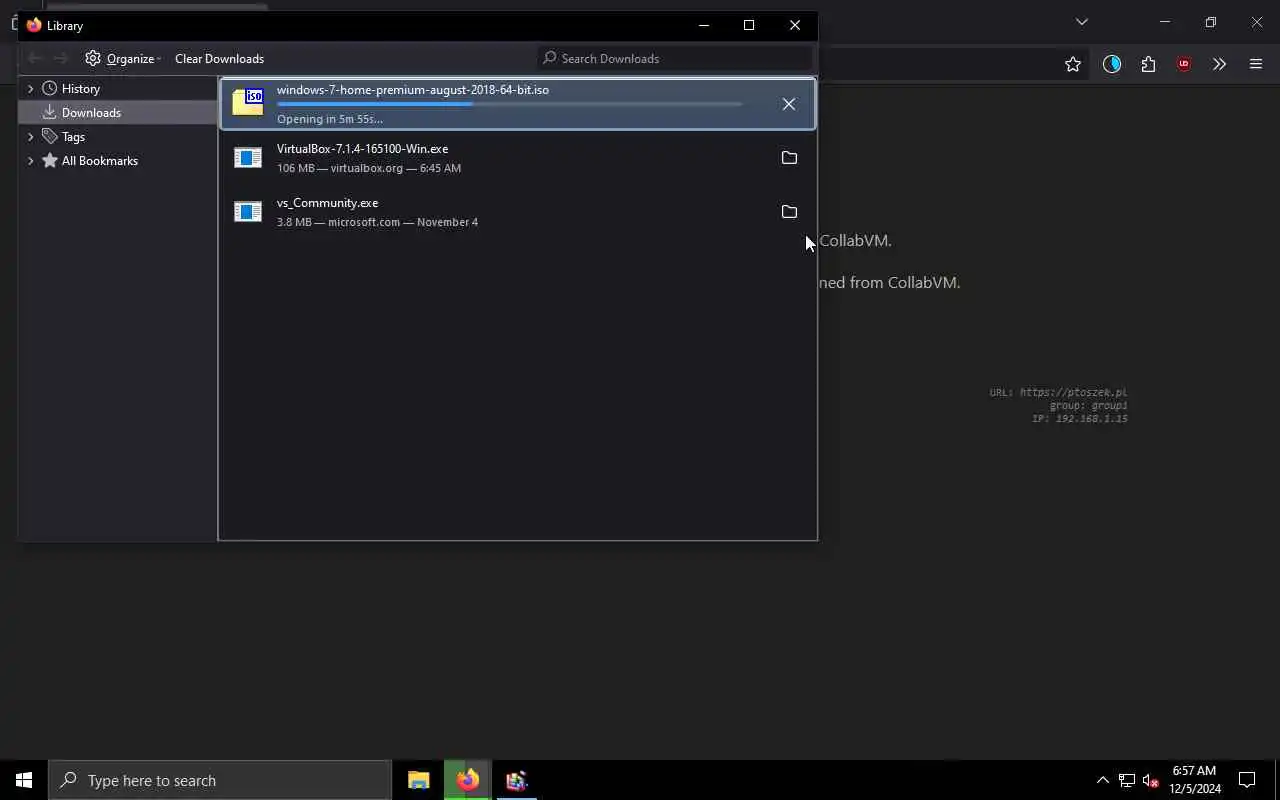Go forward using the Library forward arrow
1280x800 pixels.
(61, 58)
